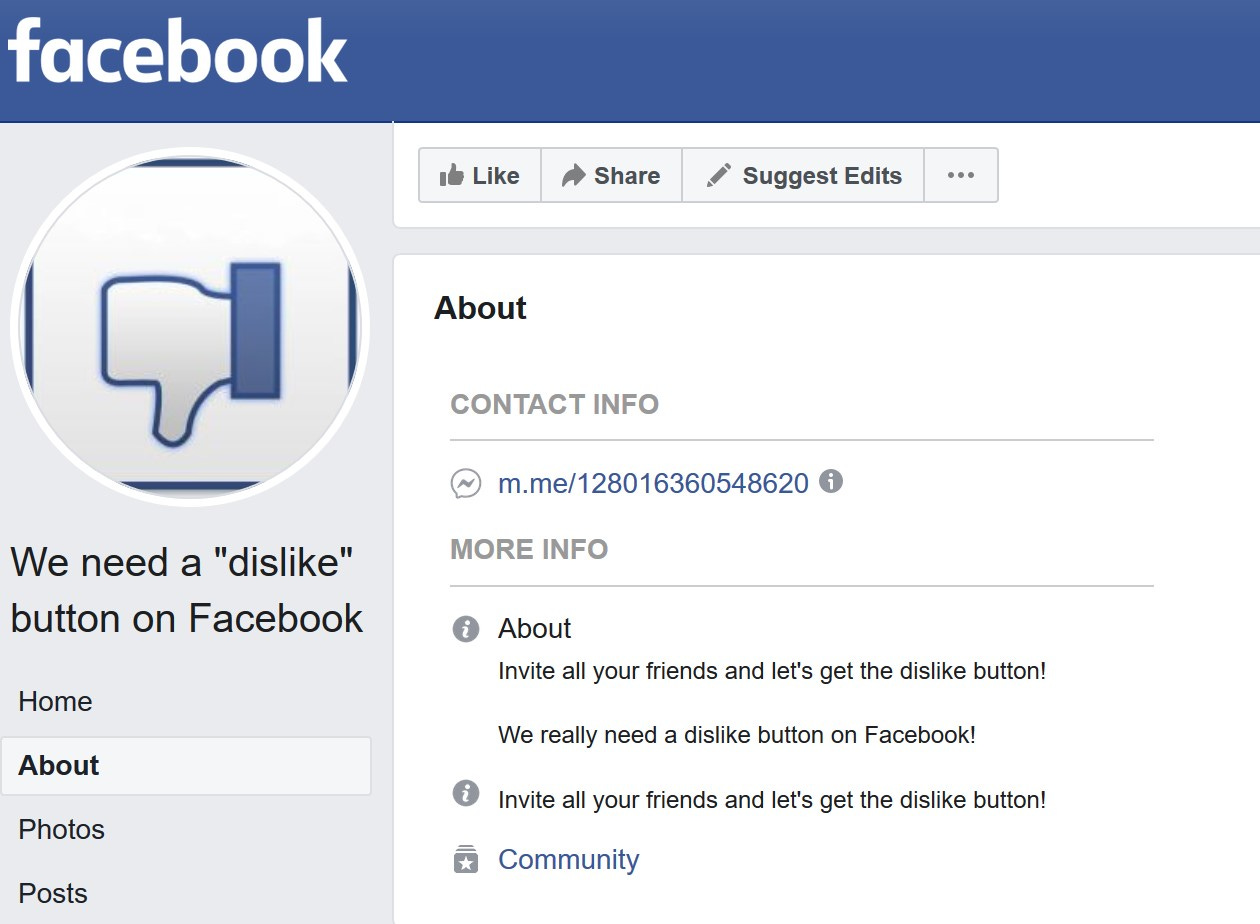The width and height of the screenshot is (1260, 924).
Task: Open the Posts section in sidebar
Action: tap(53, 894)
